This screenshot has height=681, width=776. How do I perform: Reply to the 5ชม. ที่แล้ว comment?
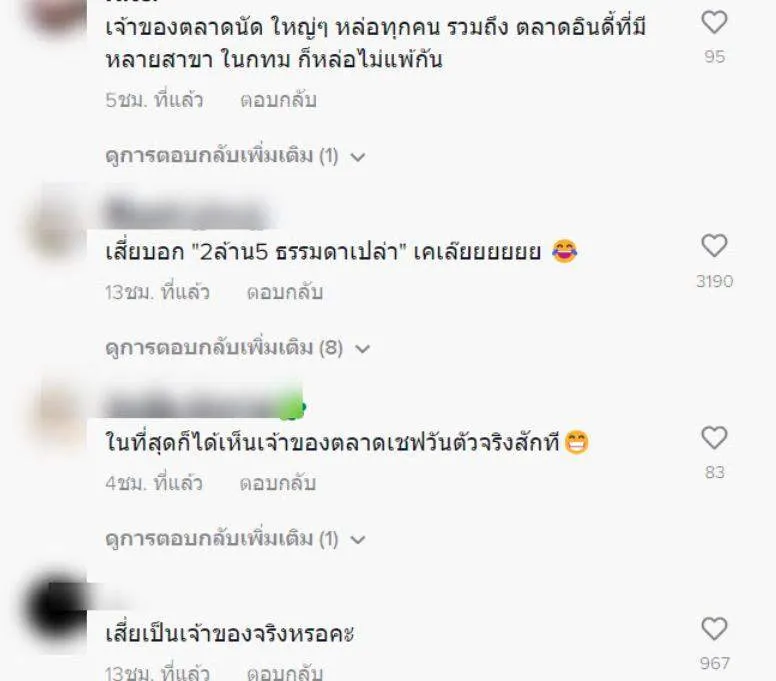click(x=278, y=100)
